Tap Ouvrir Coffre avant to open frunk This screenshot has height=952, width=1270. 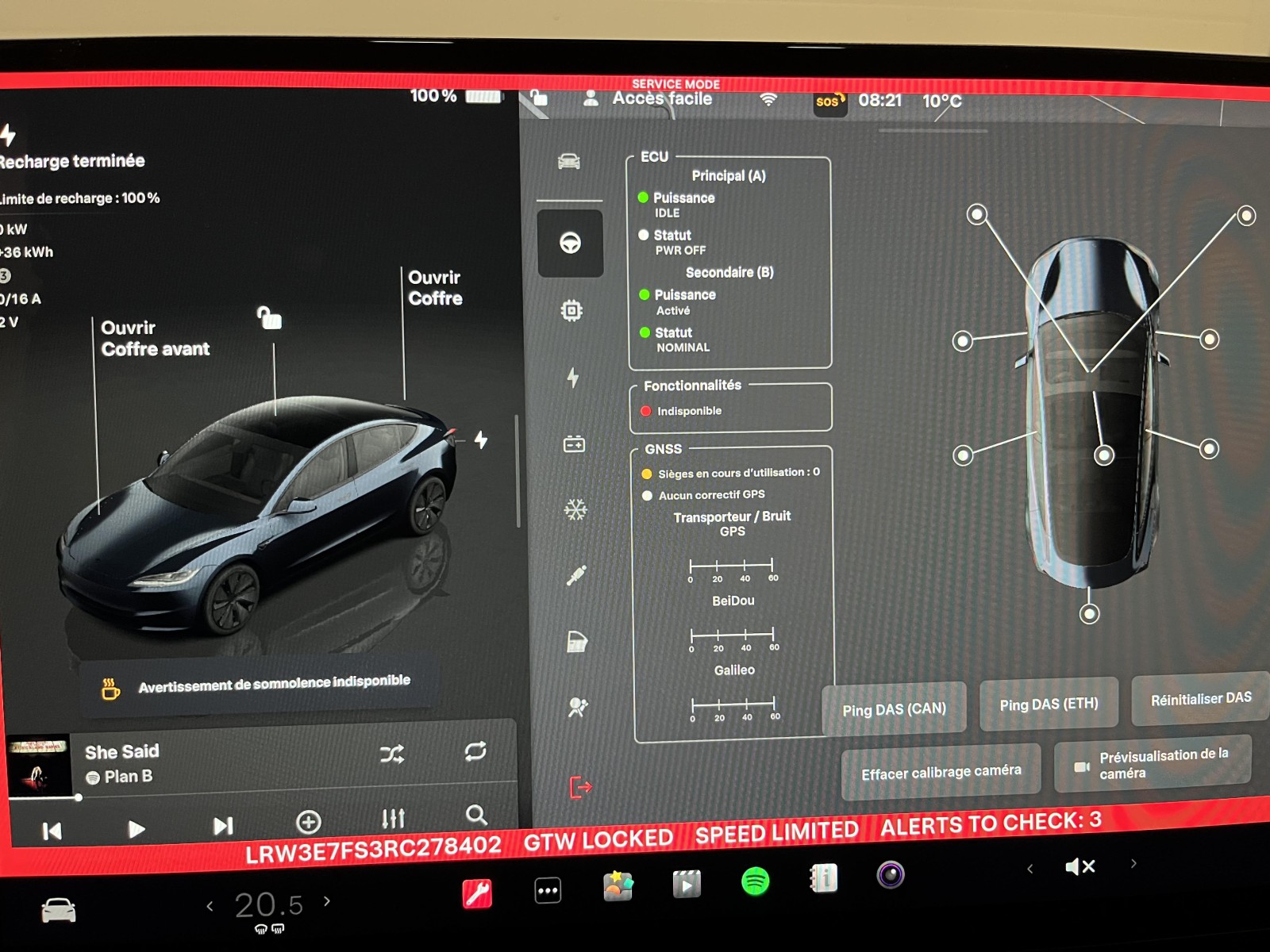point(156,339)
